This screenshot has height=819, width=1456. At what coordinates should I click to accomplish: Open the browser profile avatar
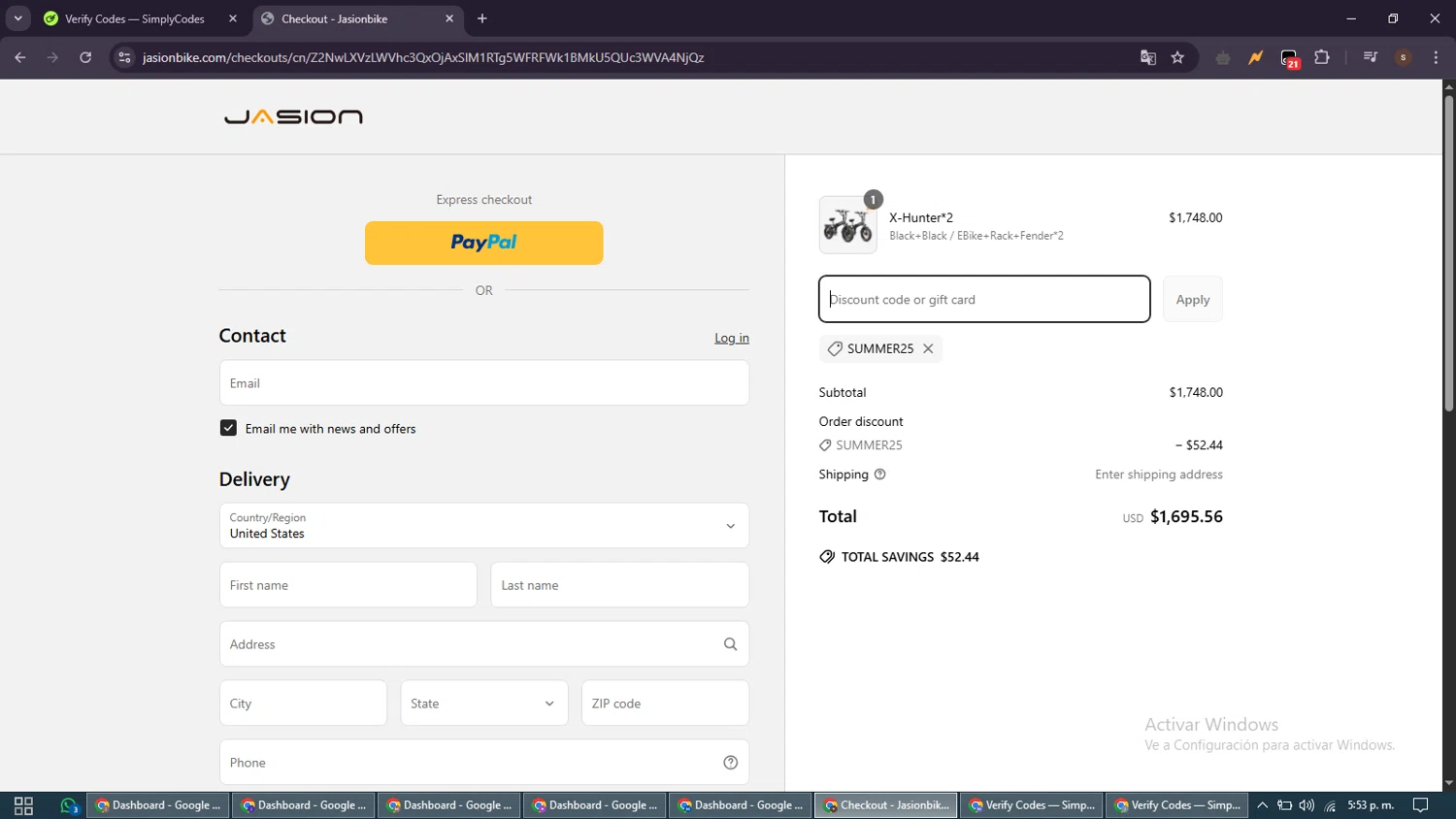tap(1403, 57)
